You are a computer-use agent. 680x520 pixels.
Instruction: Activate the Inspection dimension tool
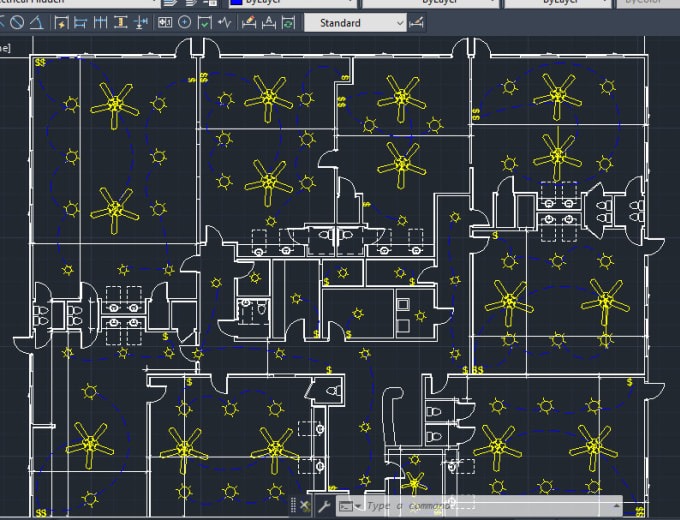pos(205,22)
